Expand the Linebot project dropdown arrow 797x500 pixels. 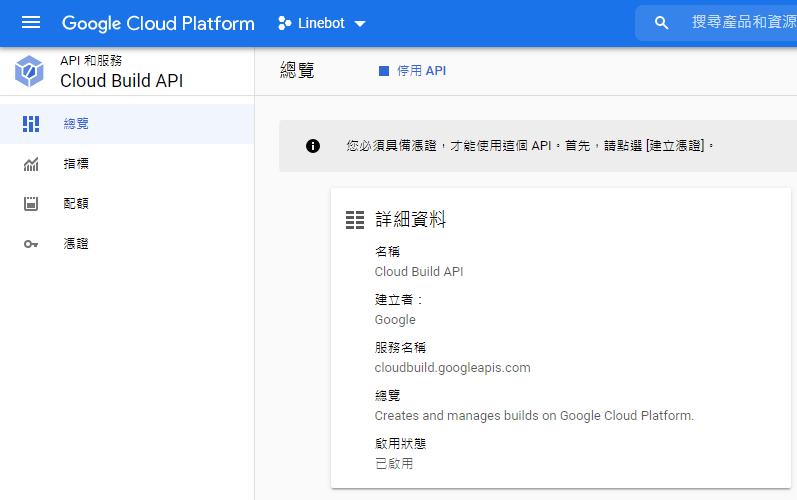359,24
